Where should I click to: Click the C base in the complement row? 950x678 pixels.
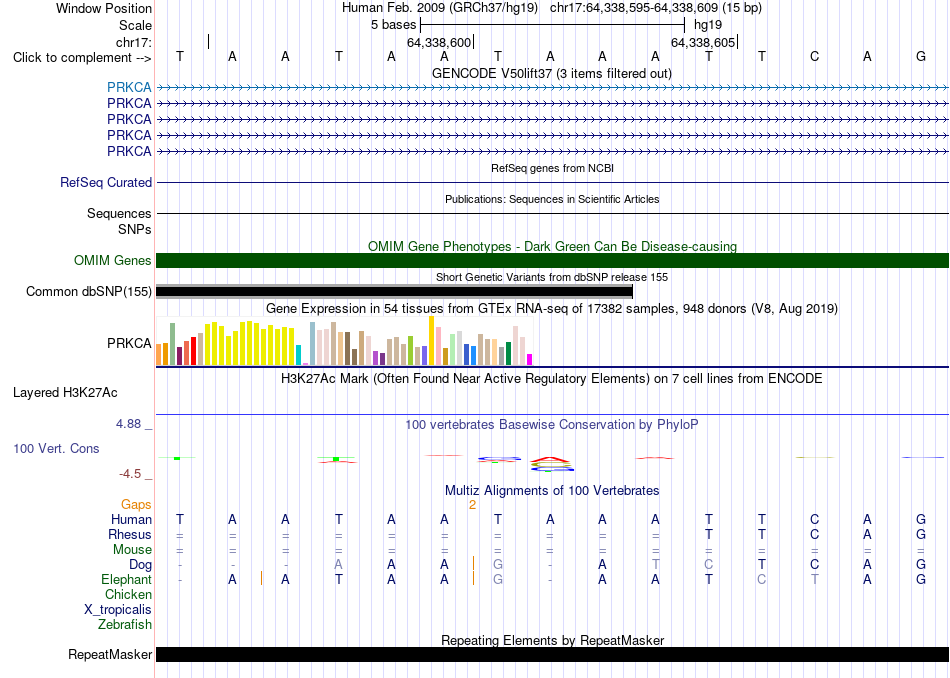tap(814, 57)
